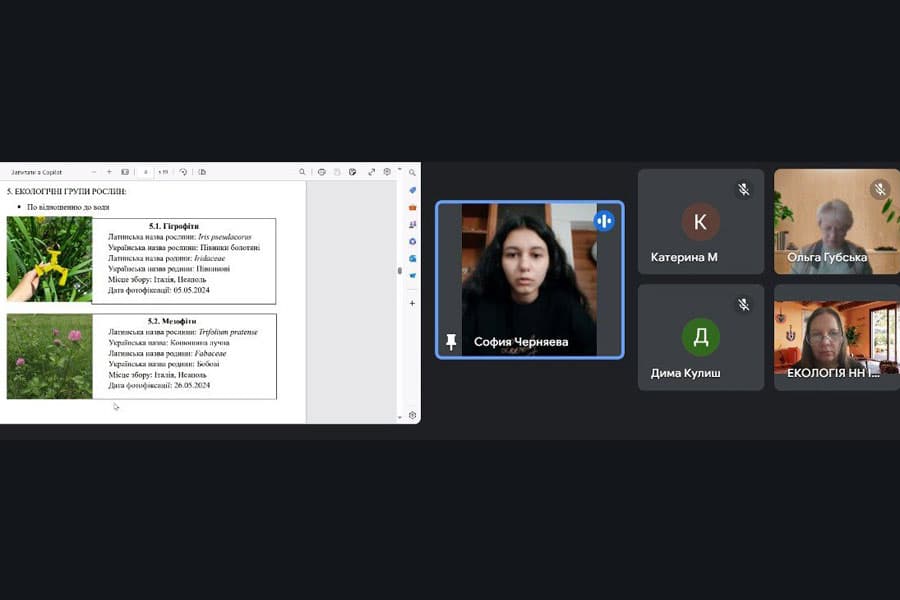Click the text 'Iris pseudacorus'
This screenshot has height=600, width=900.
[224, 237]
